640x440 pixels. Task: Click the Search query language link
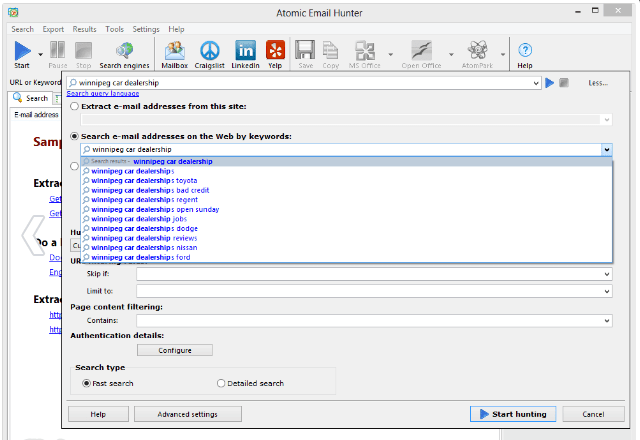(103, 93)
